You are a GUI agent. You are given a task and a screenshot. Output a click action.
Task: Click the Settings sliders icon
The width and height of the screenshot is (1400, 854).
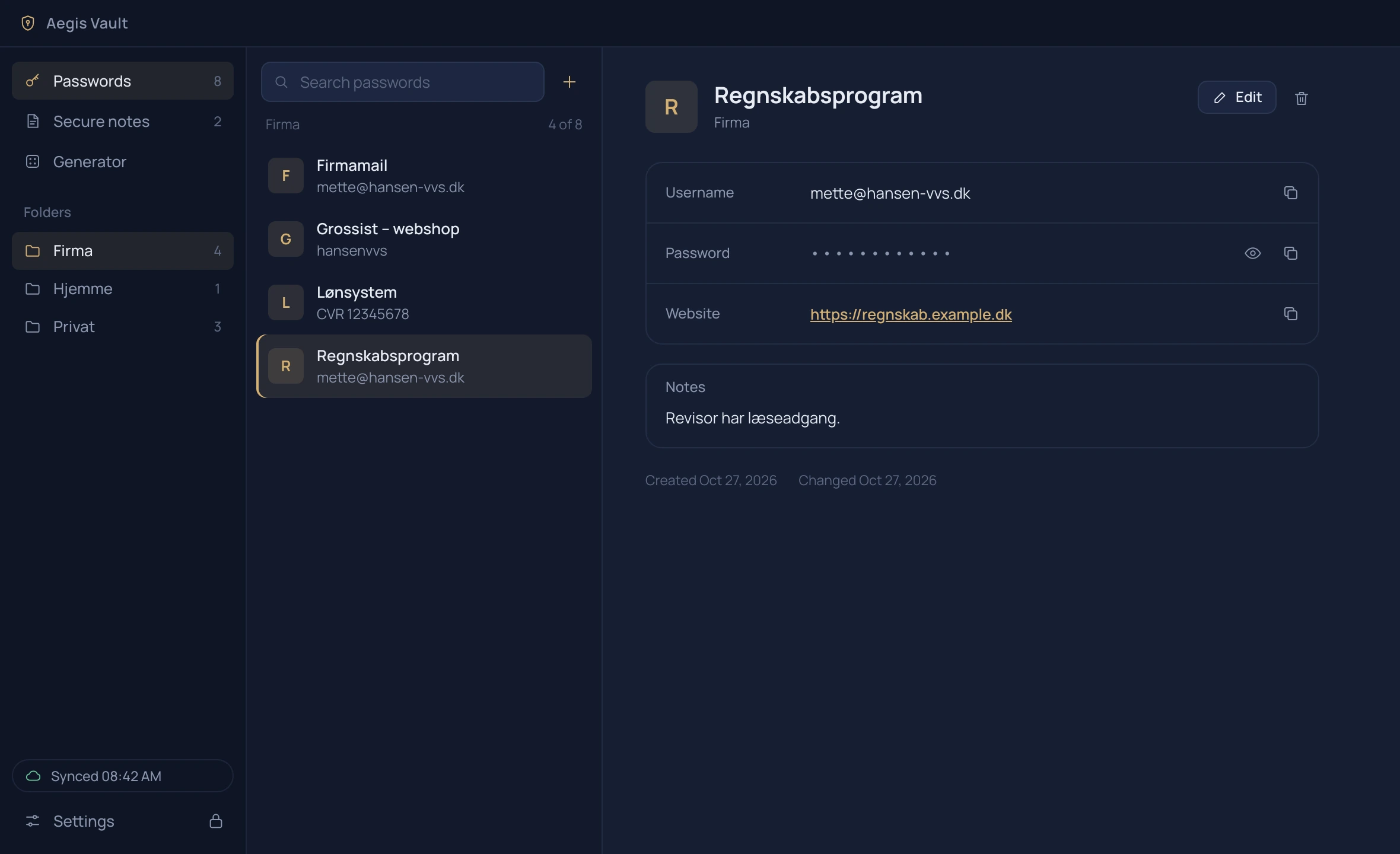[x=33, y=821]
